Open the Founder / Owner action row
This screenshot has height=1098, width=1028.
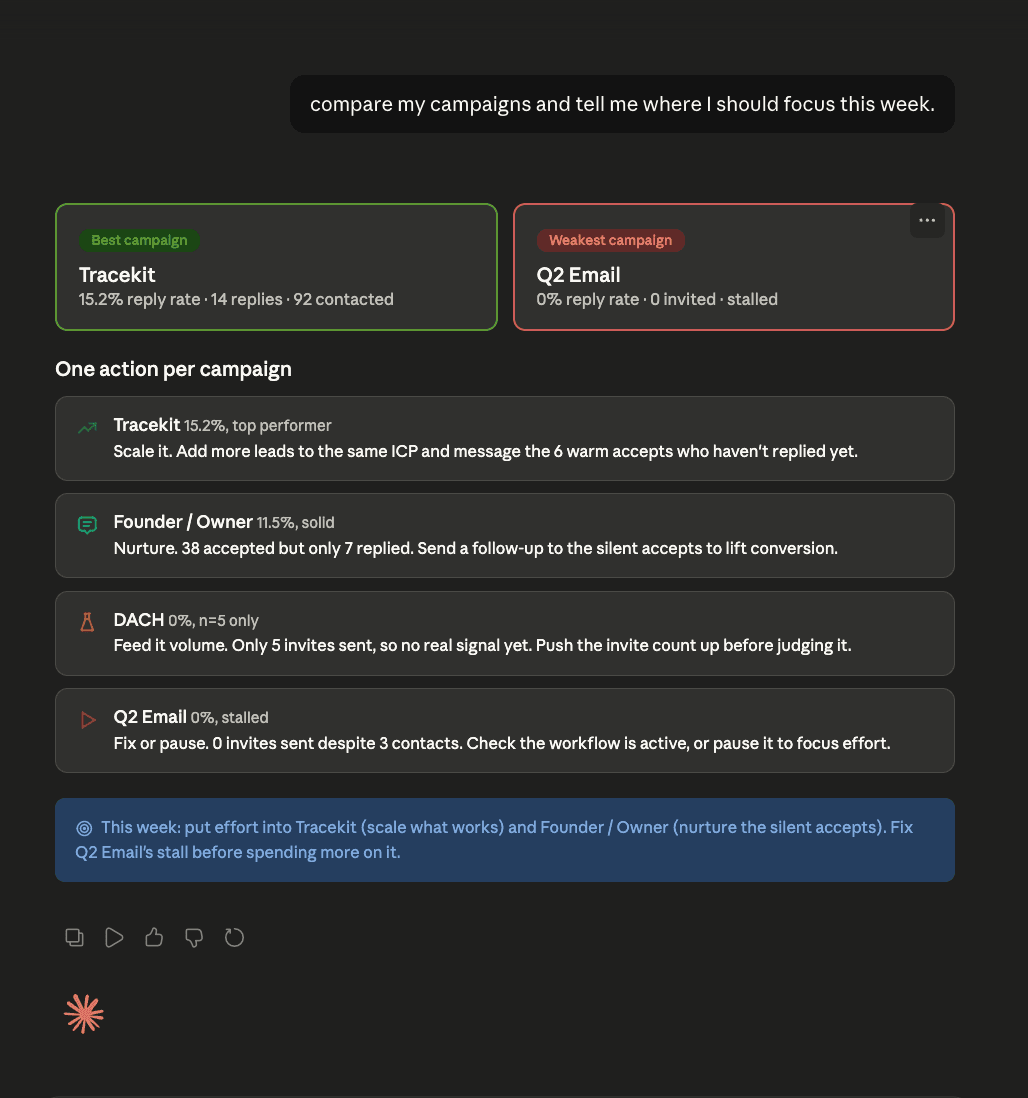coord(505,536)
